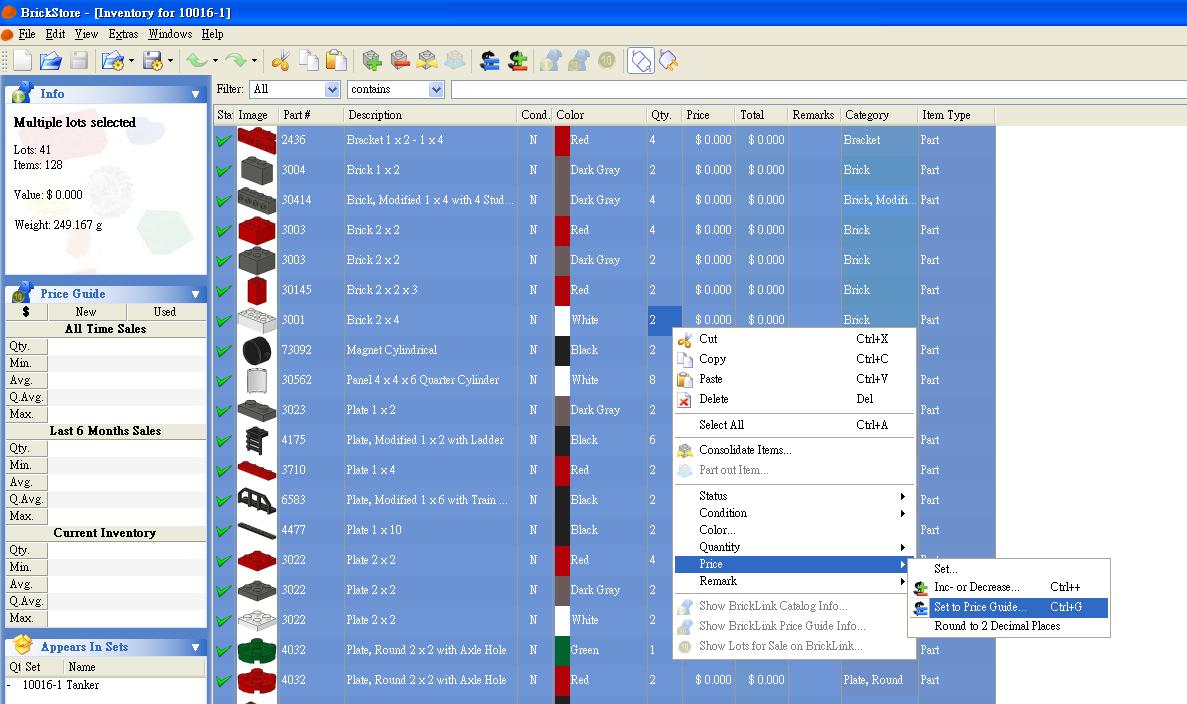This screenshot has height=704, width=1187.
Task: Toggle status checkmark for Panel 4 x 4 x 6 row
Action: pos(224,381)
